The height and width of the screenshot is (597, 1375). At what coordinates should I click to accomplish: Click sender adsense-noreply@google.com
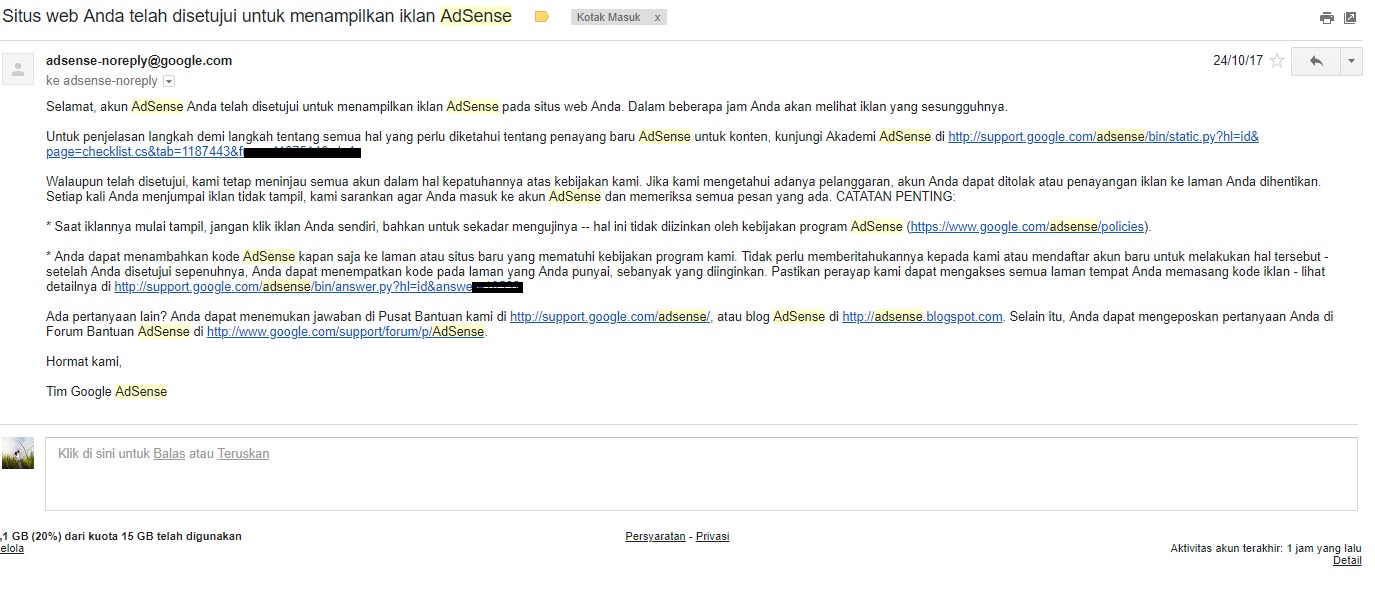[139, 60]
